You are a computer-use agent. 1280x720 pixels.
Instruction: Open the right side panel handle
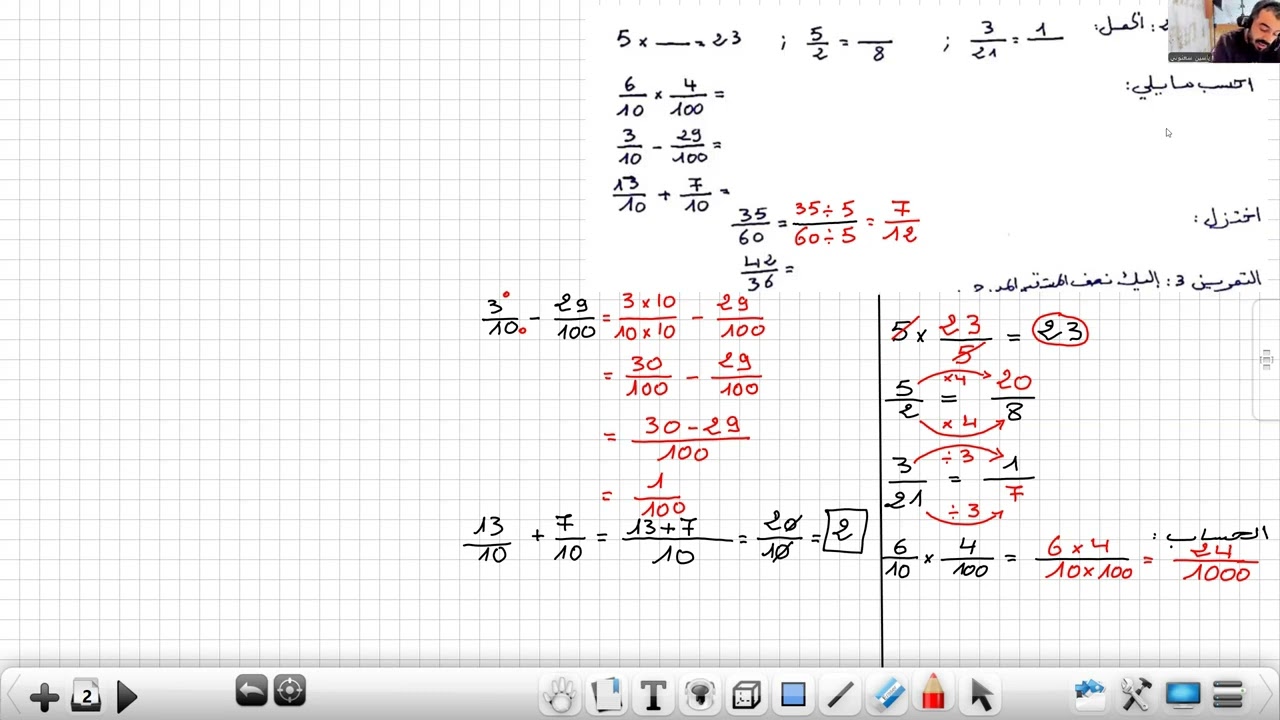point(1267,359)
